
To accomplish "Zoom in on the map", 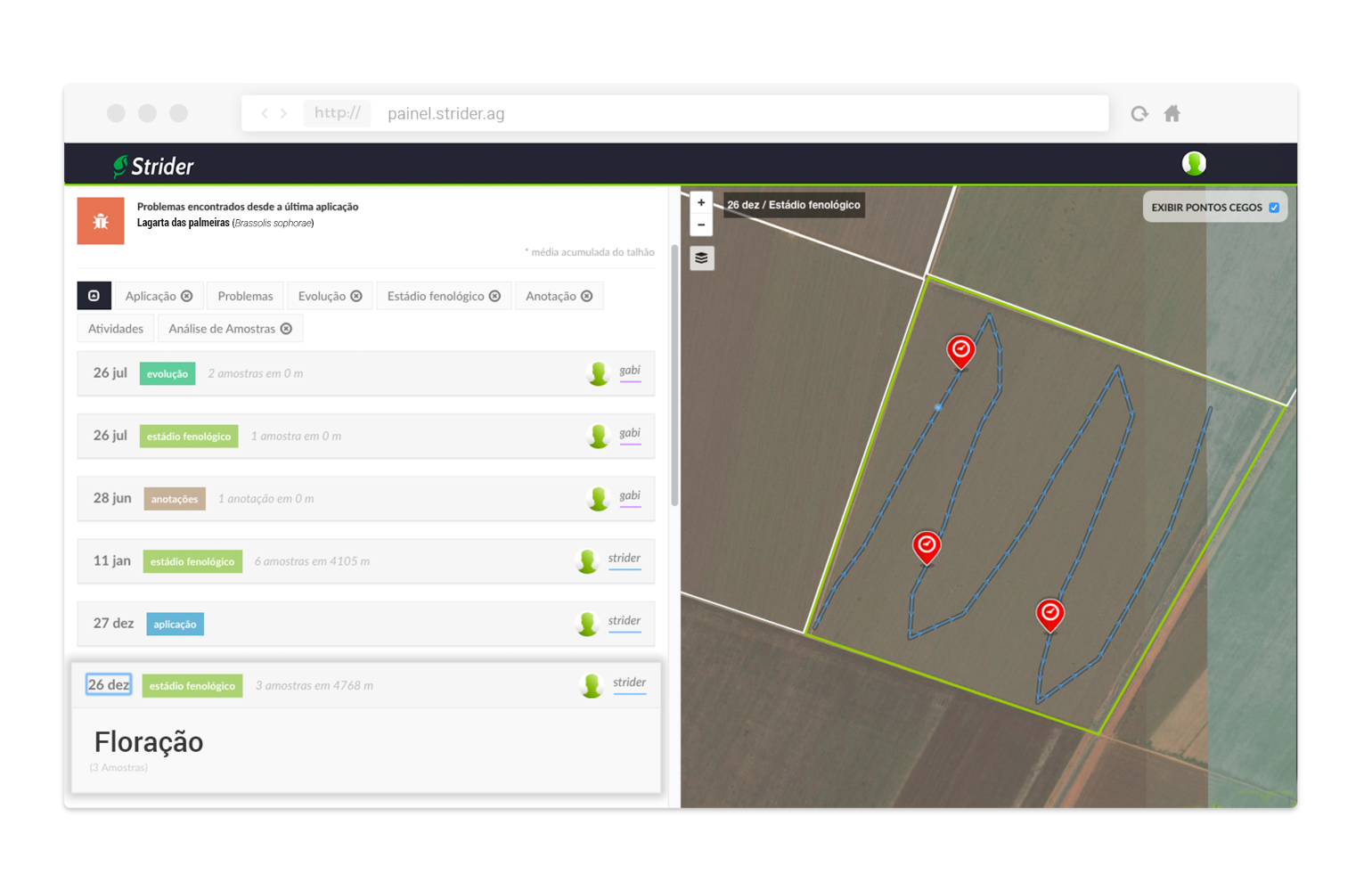I will pyautogui.click(x=701, y=203).
